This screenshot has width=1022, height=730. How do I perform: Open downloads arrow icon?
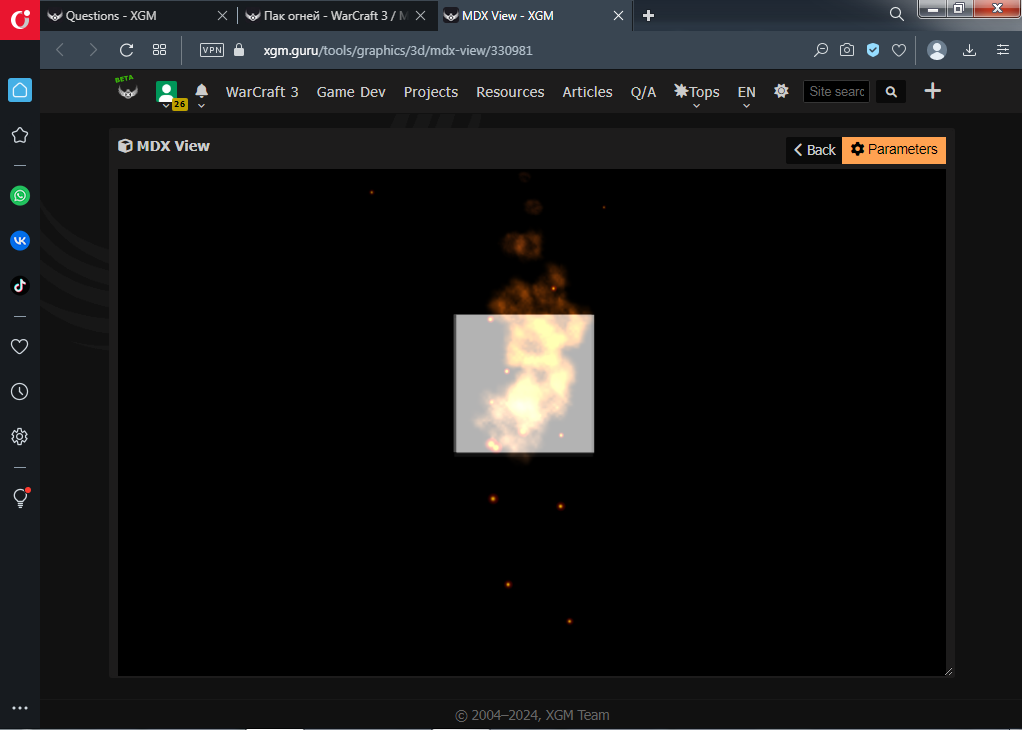pos(969,50)
